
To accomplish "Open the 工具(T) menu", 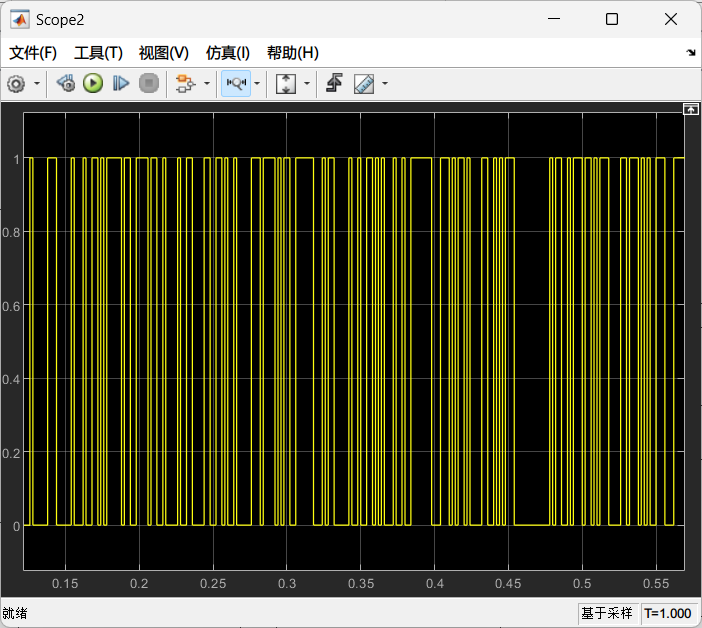I will (98, 53).
